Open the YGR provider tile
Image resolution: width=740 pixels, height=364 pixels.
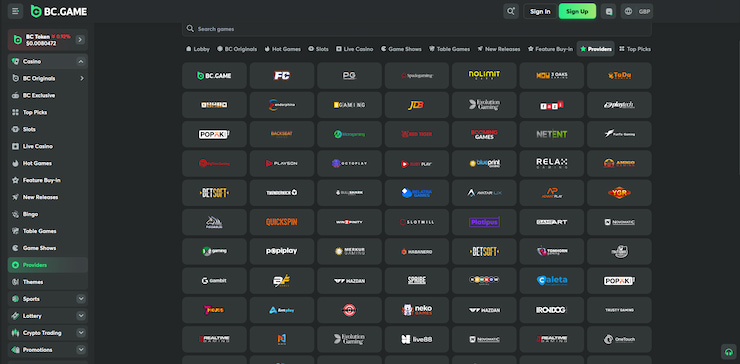tap(619, 193)
